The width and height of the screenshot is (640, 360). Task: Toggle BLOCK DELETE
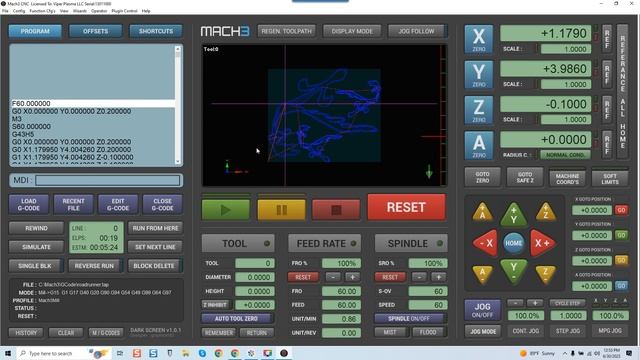(x=154, y=266)
